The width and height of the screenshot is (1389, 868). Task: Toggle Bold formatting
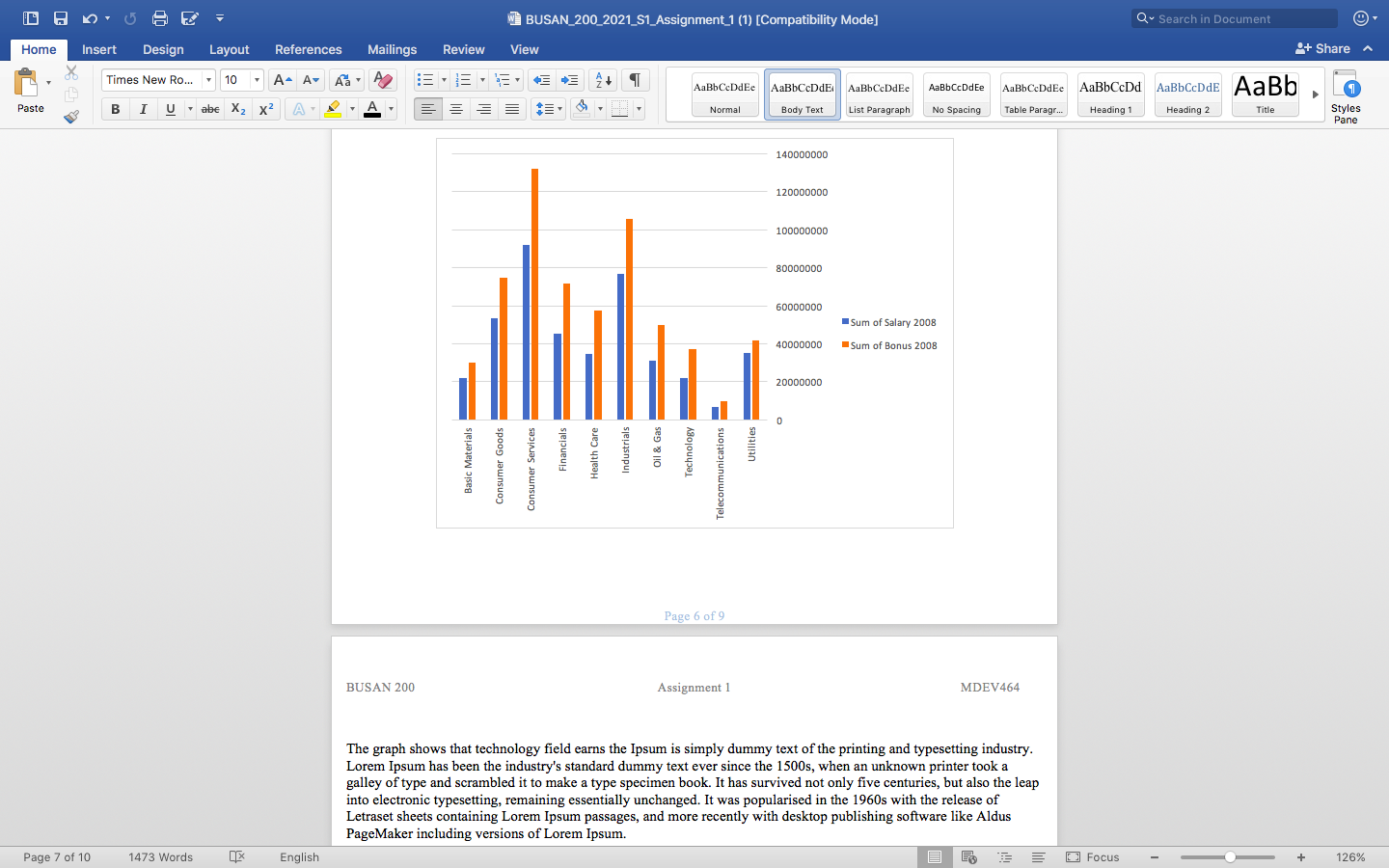pyautogui.click(x=116, y=109)
